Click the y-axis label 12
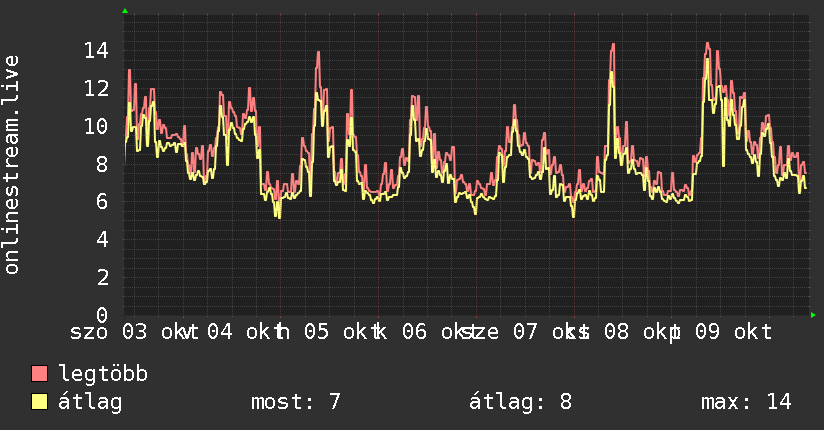824x430 pixels. pyautogui.click(x=96, y=88)
